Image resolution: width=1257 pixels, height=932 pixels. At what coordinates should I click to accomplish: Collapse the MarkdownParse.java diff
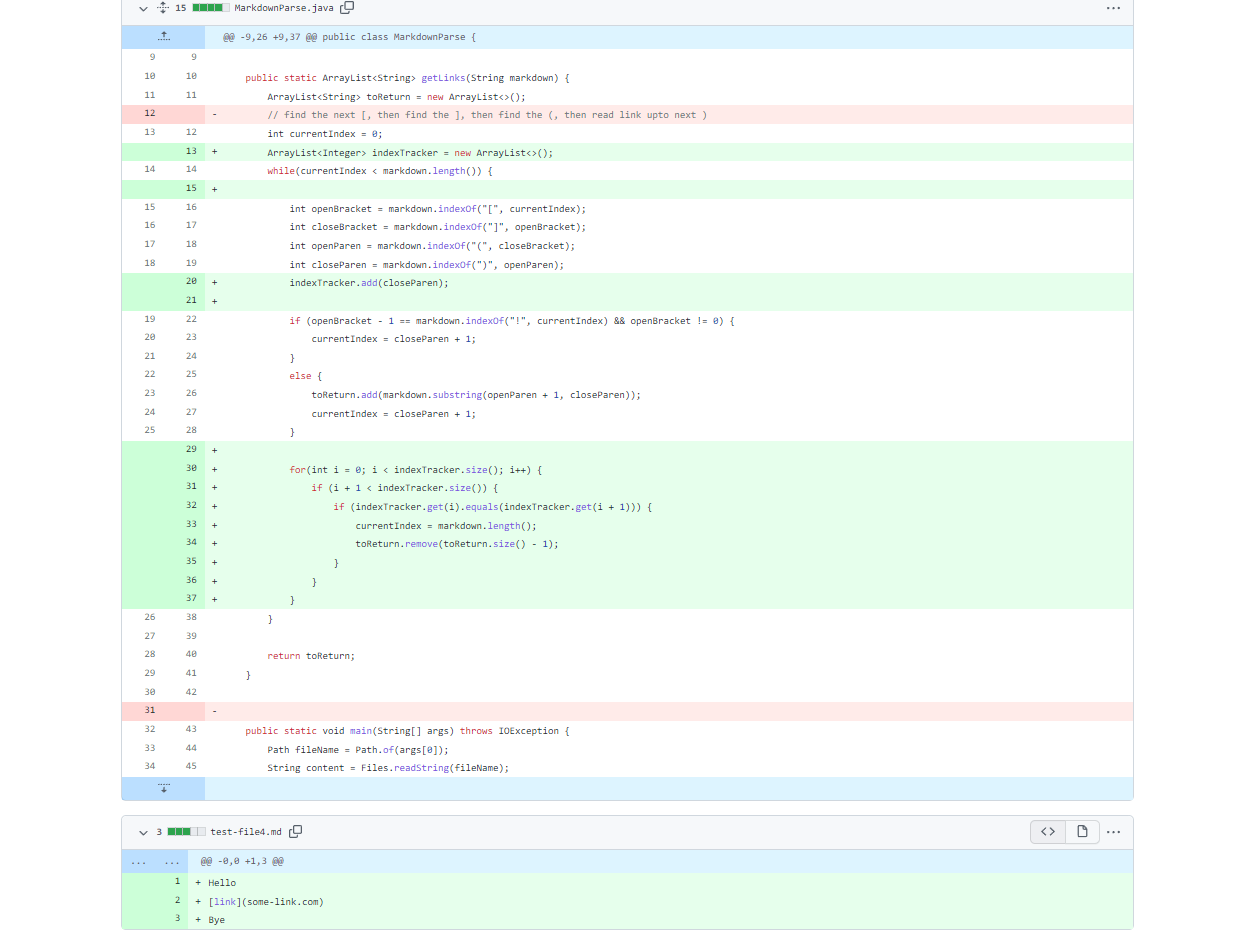[143, 8]
